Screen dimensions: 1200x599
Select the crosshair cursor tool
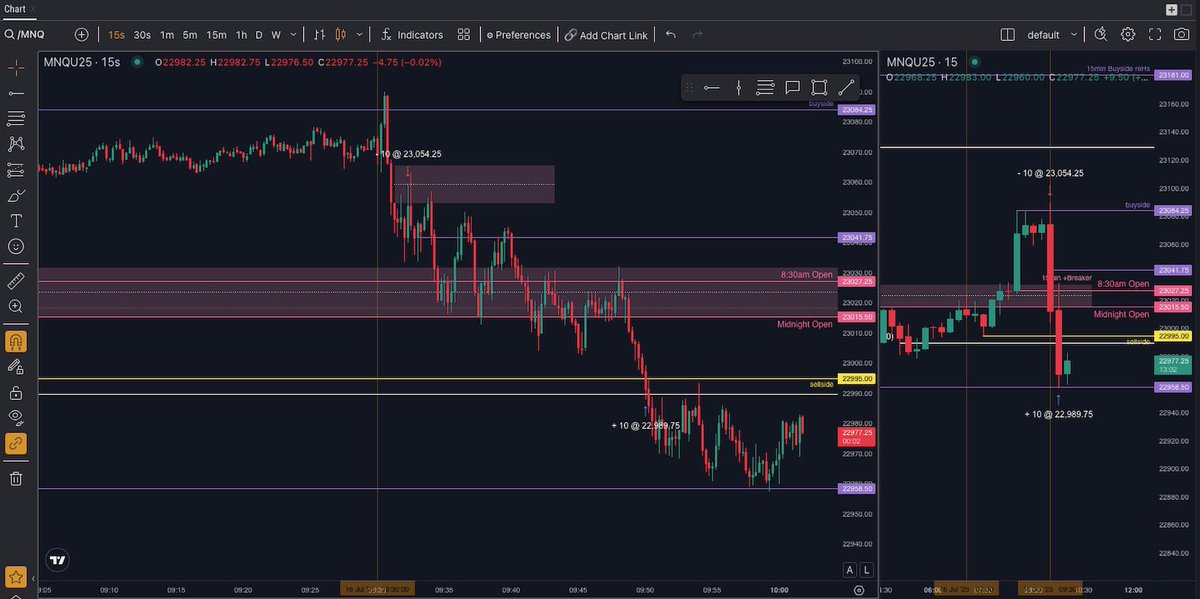coord(16,67)
